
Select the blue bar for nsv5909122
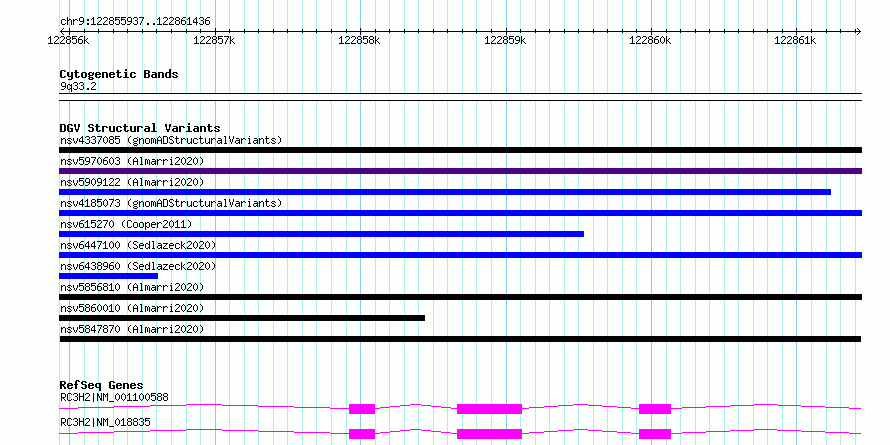tap(445, 192)
